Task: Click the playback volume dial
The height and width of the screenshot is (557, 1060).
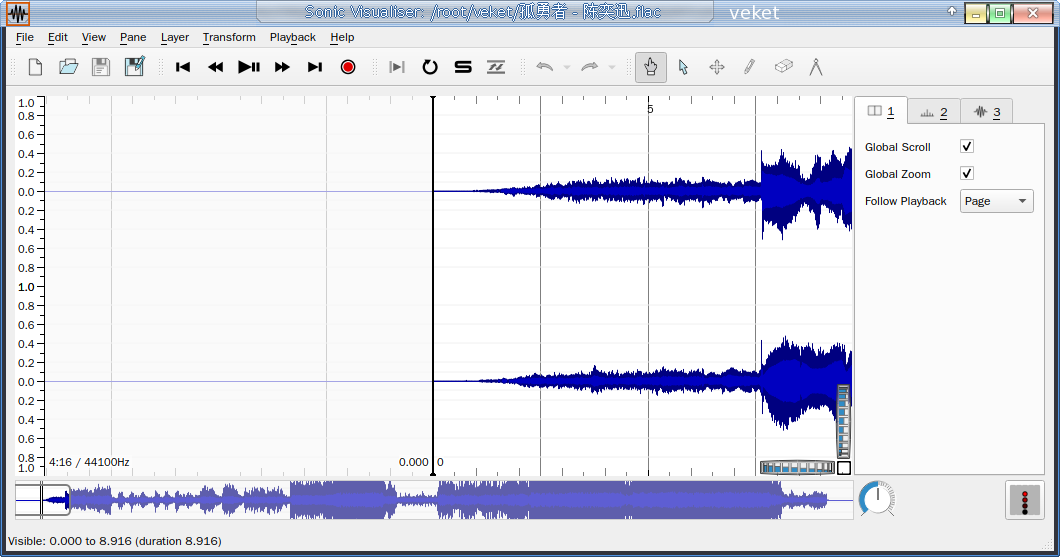Action: (x=877, y=500)
